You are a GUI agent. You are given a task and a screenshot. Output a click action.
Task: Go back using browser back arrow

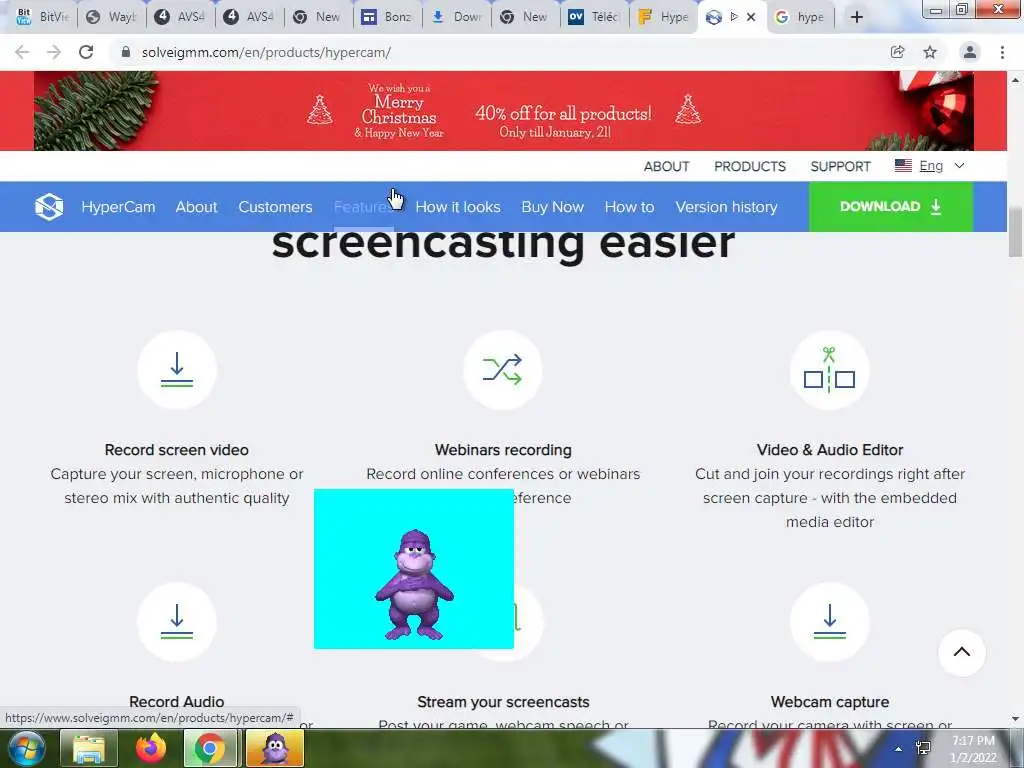coord(22,52)
